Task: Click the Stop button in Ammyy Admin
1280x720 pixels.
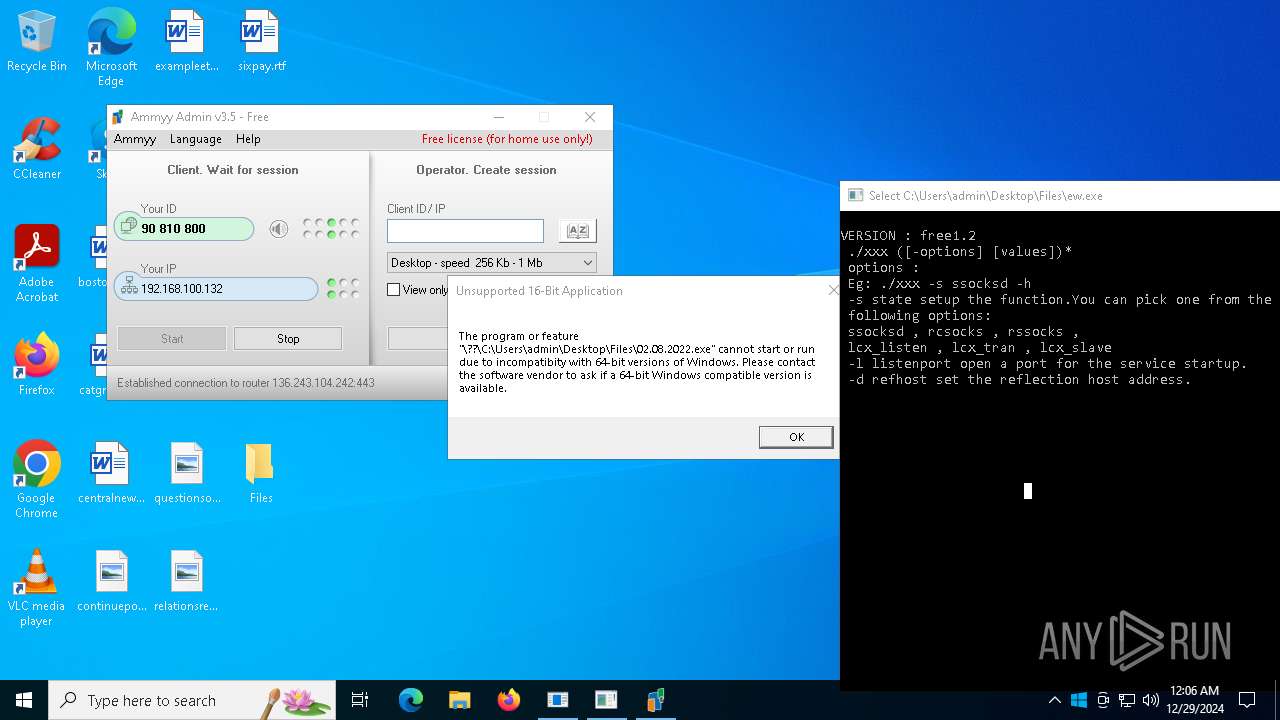Action: [288, 339]
